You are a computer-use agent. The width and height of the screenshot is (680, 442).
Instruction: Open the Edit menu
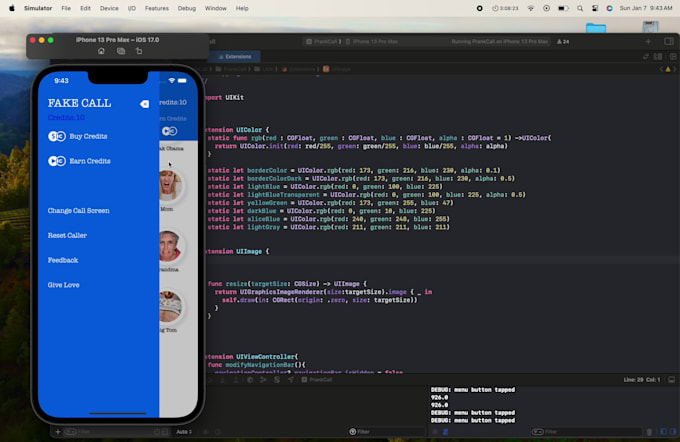pos(85,8)
